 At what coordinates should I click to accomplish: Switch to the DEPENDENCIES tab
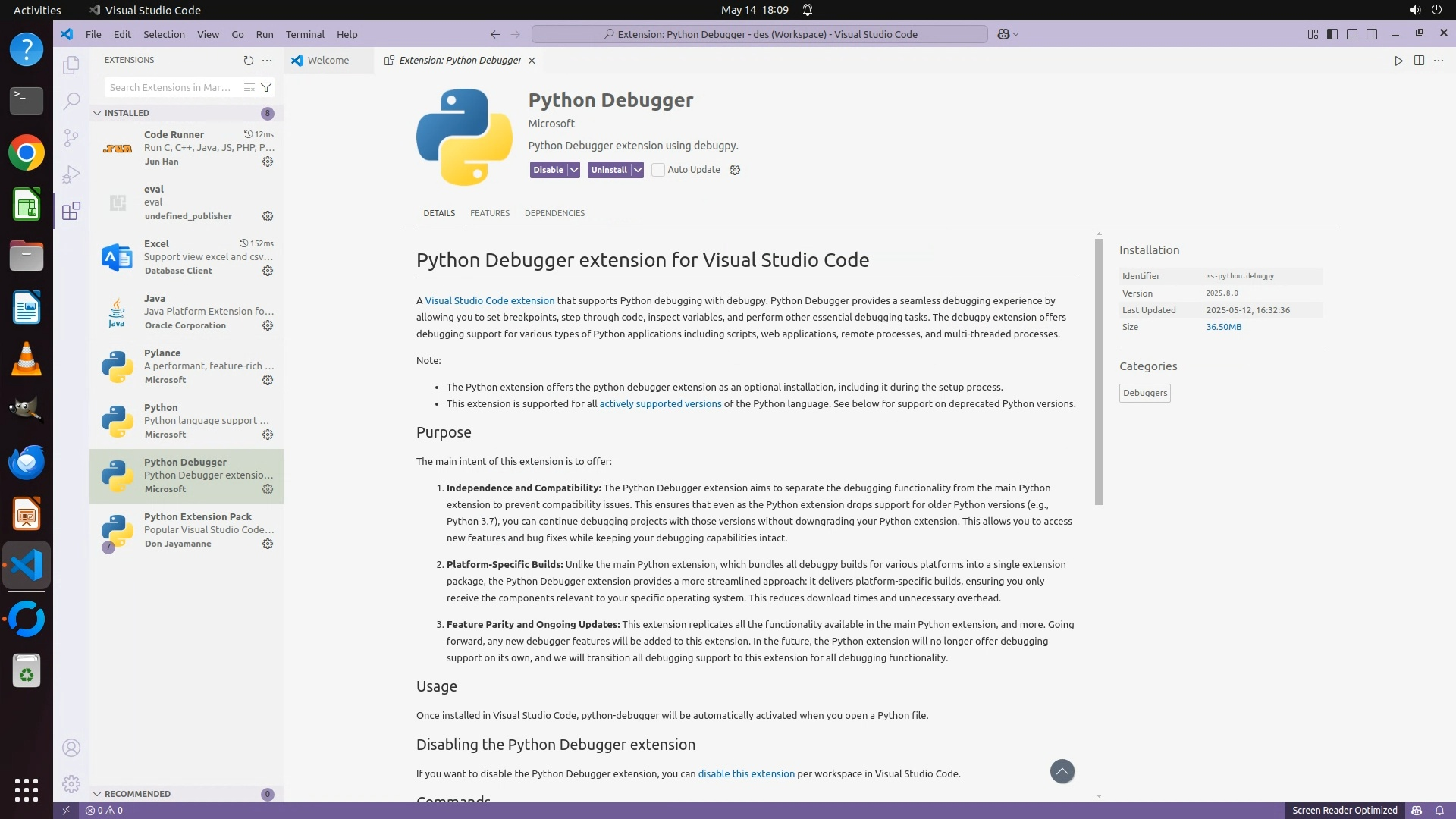(x=554, y=213)
